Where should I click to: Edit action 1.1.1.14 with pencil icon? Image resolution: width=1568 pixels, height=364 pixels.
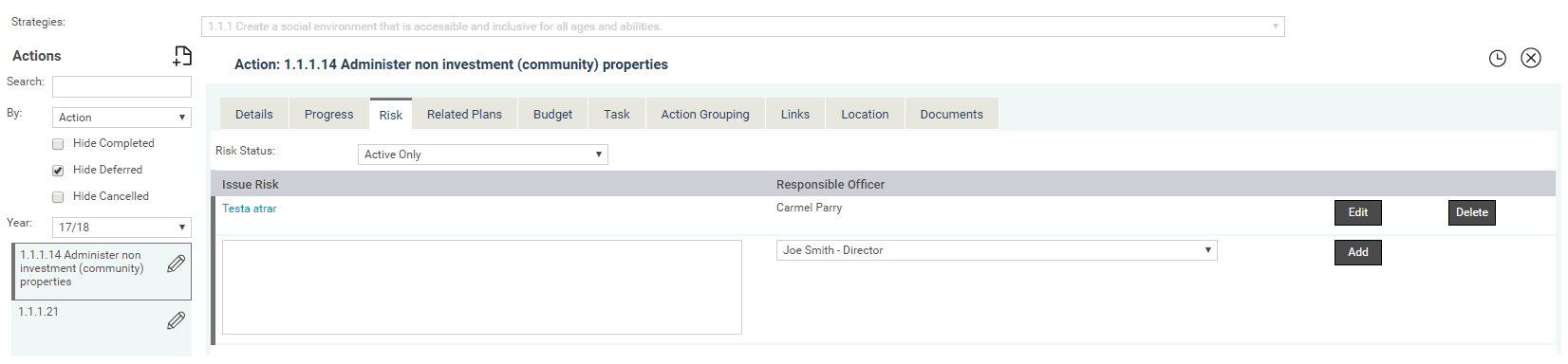177,264
